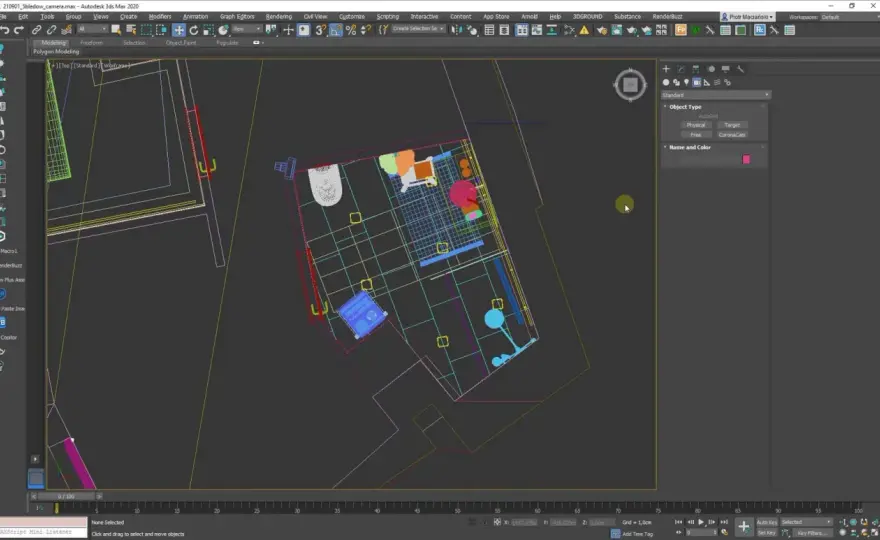The width and height of the screenshot is (880, 540).
Task: Switch to the Freeform ribbon tab
Action: pyautogui.click(x=91, y=43)
